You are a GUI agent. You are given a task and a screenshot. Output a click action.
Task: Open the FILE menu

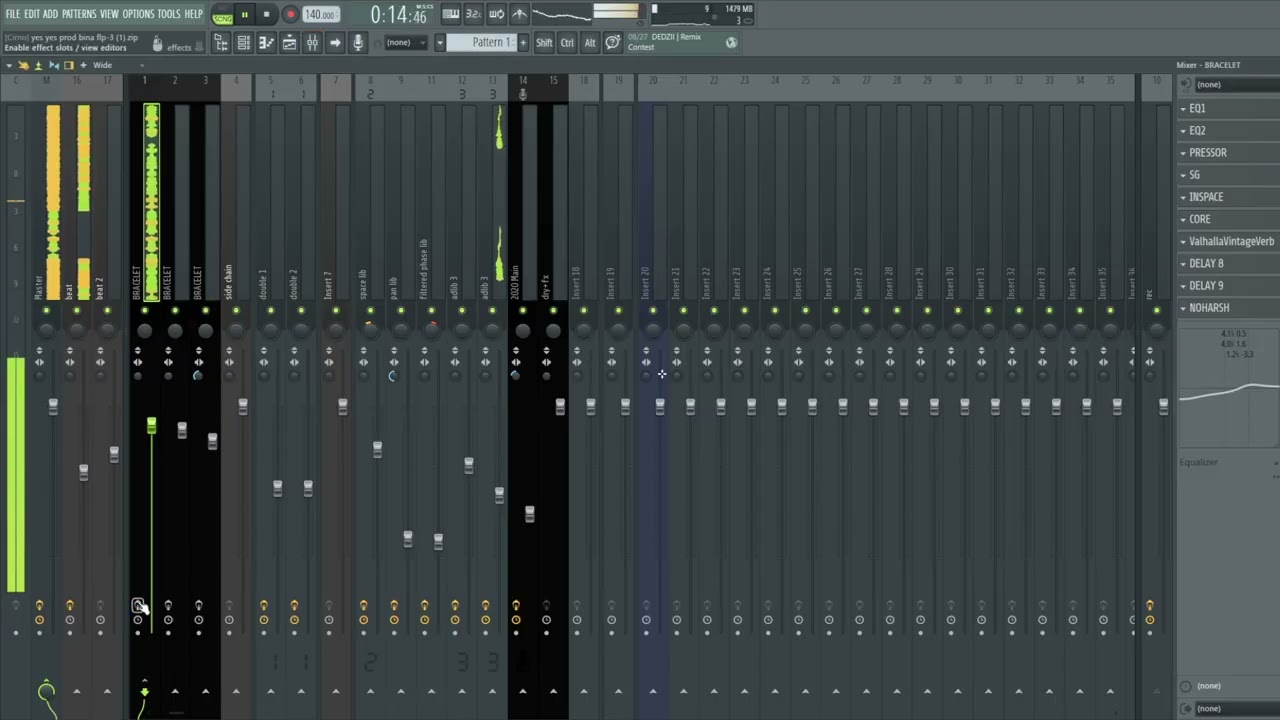(13, 14)
